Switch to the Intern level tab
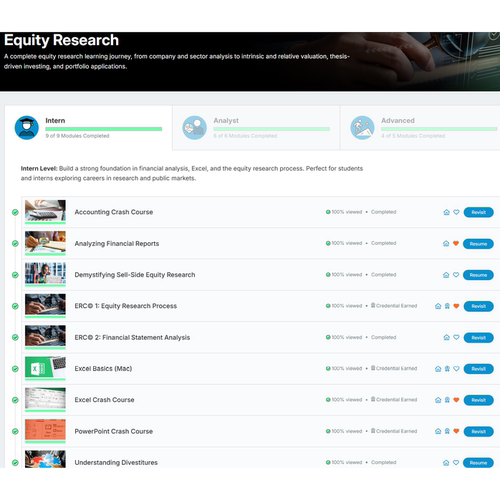The image size is (500, 500). click(x=88, y=128)
